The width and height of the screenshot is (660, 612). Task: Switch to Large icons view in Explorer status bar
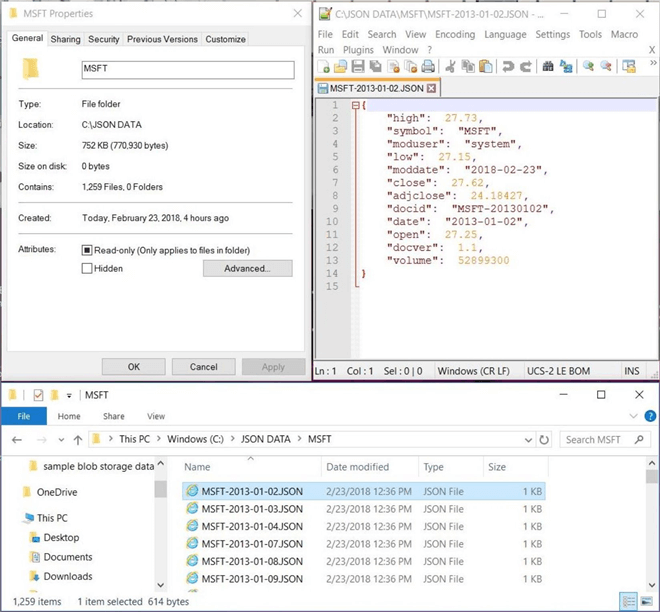pos(646,602)
